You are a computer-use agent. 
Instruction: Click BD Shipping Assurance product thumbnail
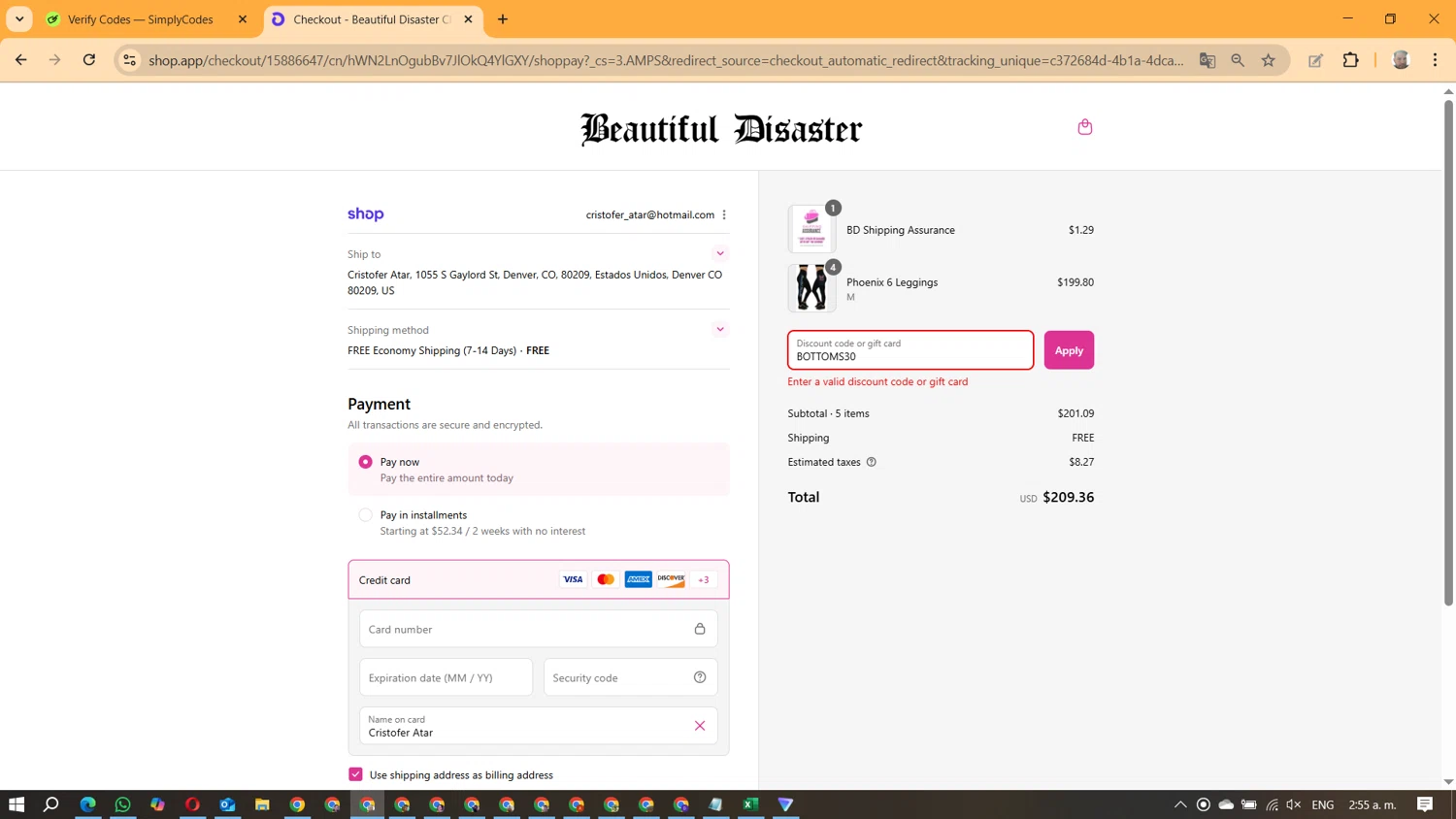tap(811, 229)
